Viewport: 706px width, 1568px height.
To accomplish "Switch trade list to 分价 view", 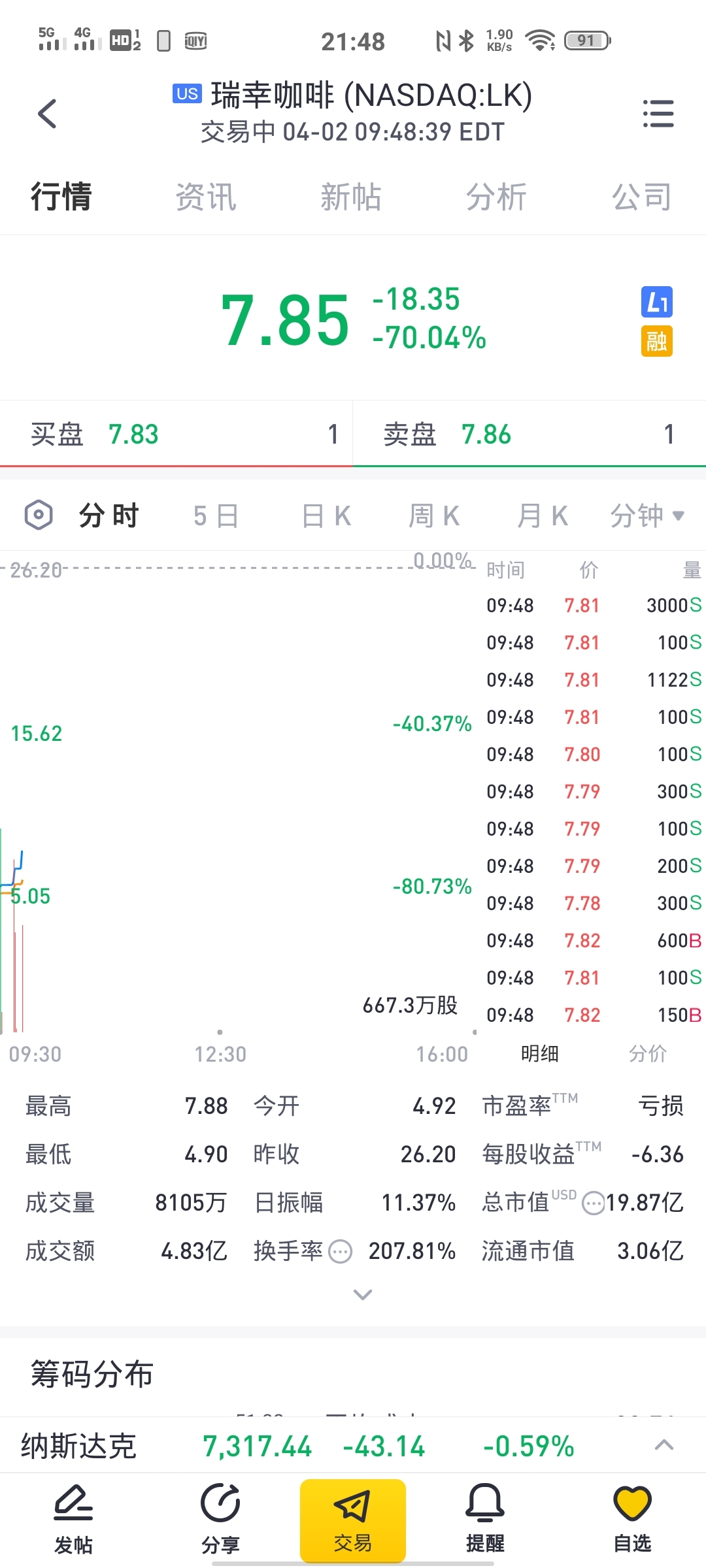I will (x=647, y=1053).
